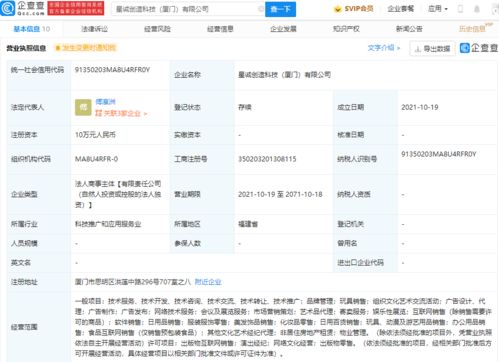Select credit code 91350203MA8U4RFR0Y in first row
499x362 pixels.
[x=112, y=70]
